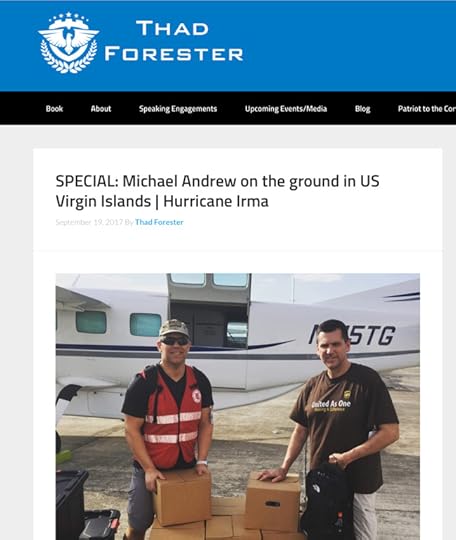456x540 pixels.
Task: Visit the Blog section
Action: pos(362,109)
